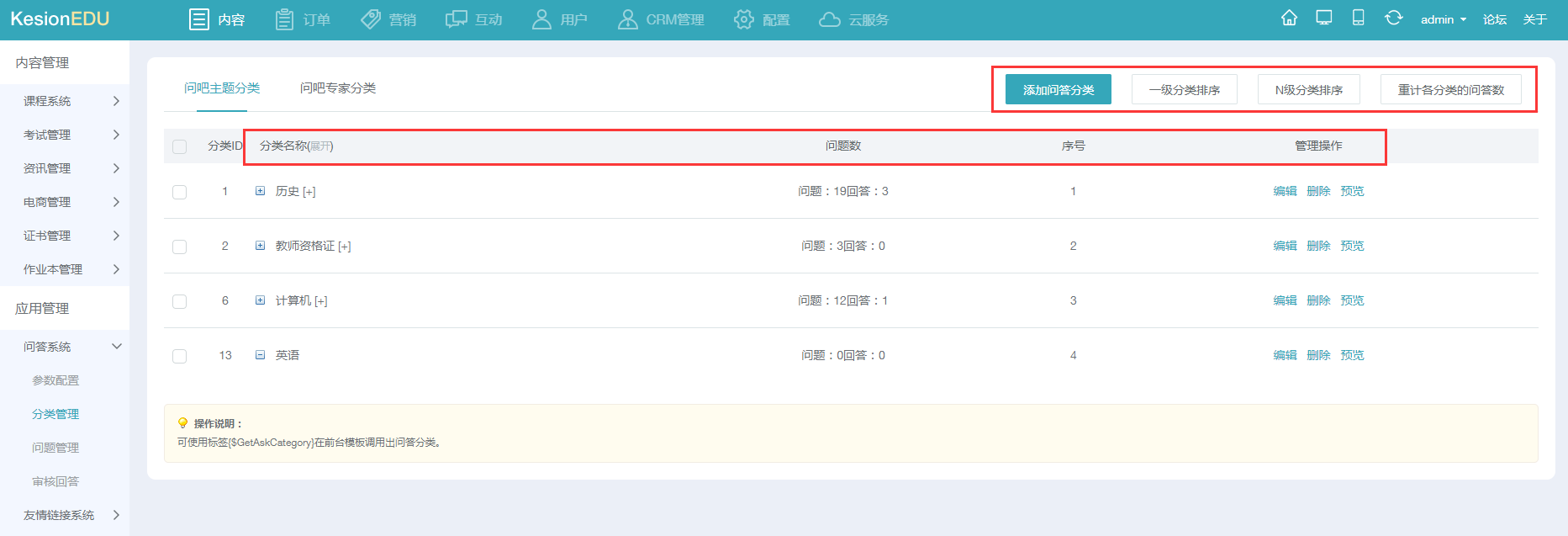Open the CRM管理 menu
The image size is (1568, 536).
(661, 19)
